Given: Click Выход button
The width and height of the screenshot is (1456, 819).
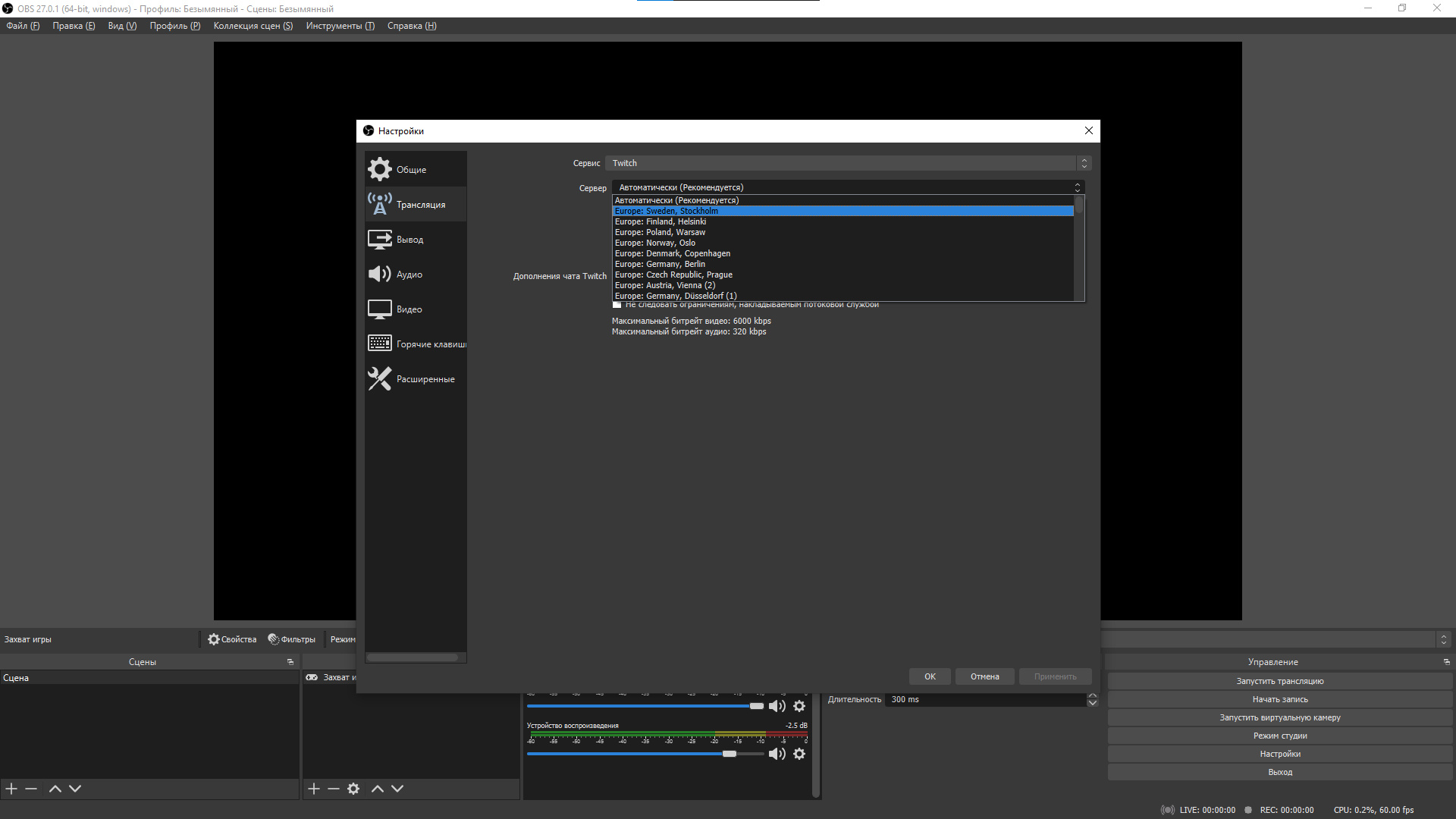Looking at the screenshot, I should click(1280, 772).
